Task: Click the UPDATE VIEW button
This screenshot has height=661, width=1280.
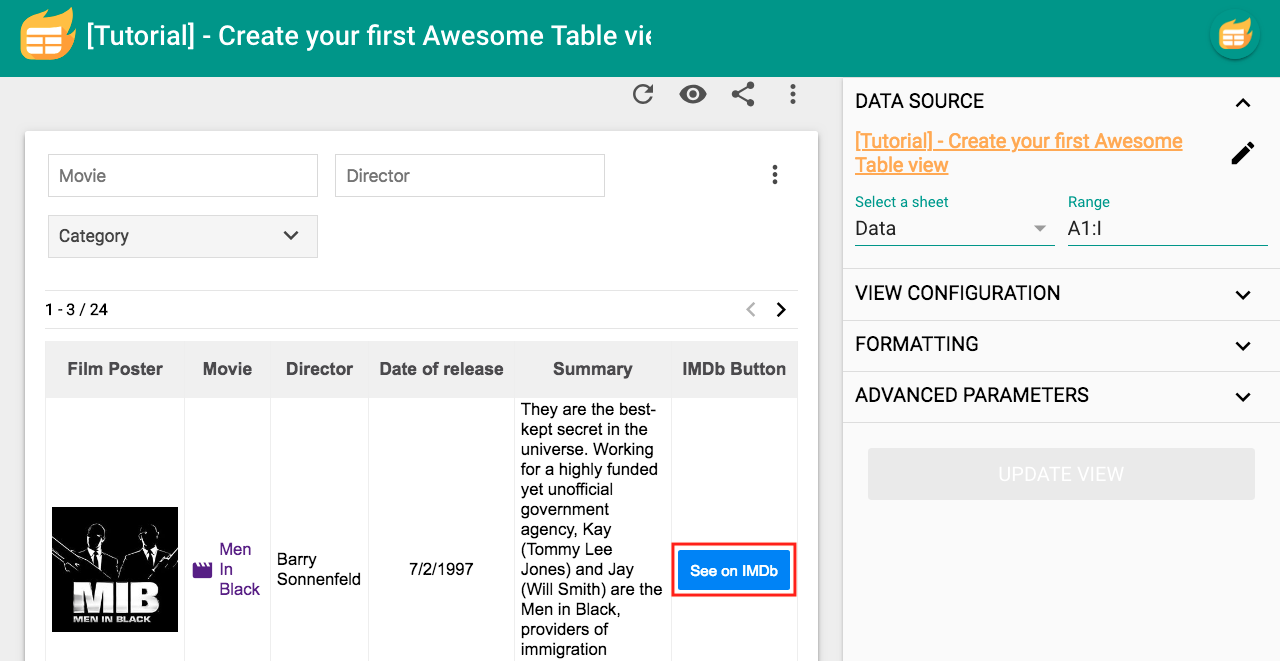Action: (x=1061, y=474)
